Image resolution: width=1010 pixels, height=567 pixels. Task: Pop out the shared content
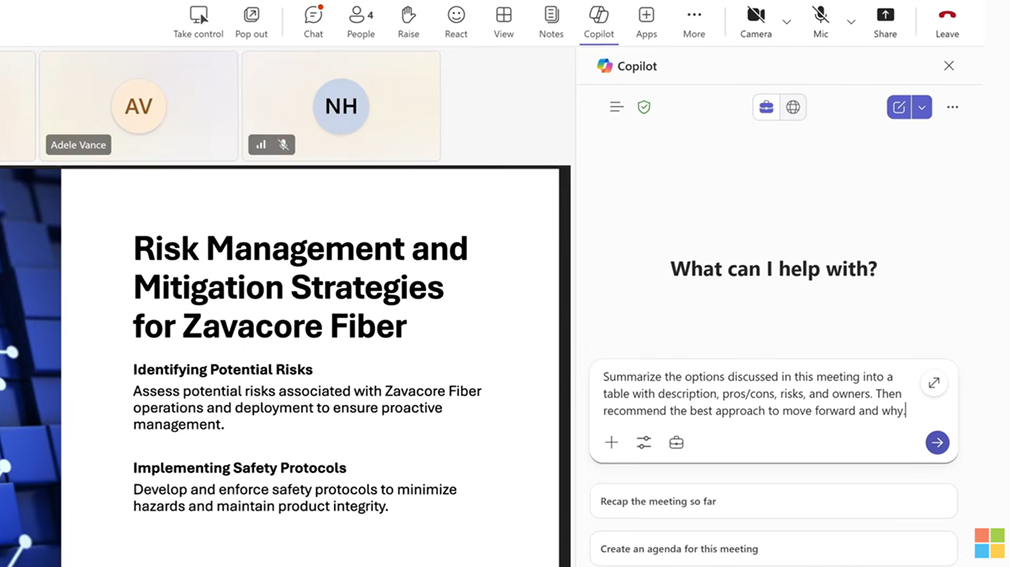point(251,23)
